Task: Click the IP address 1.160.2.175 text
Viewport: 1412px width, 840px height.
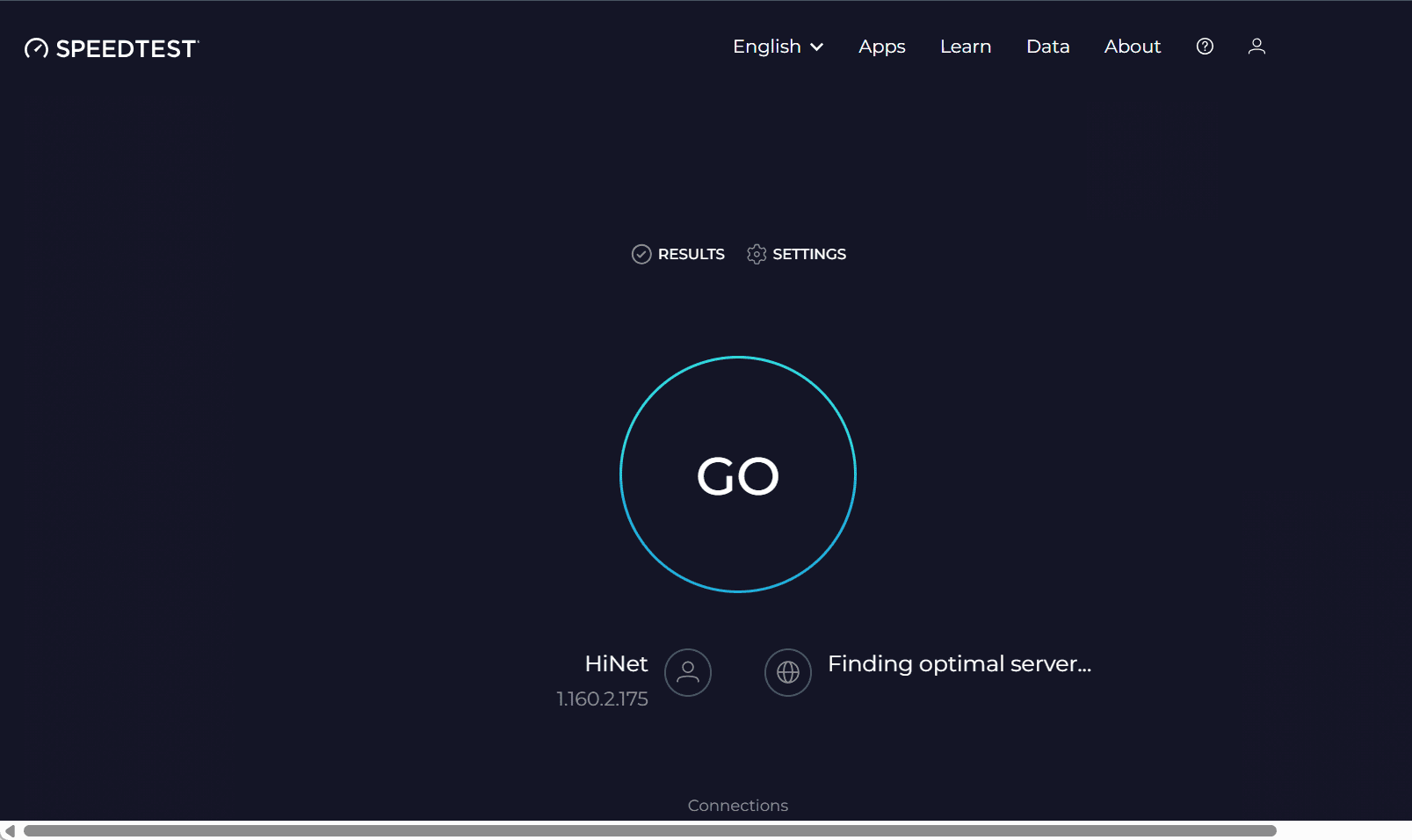Action: coord(602,699)
